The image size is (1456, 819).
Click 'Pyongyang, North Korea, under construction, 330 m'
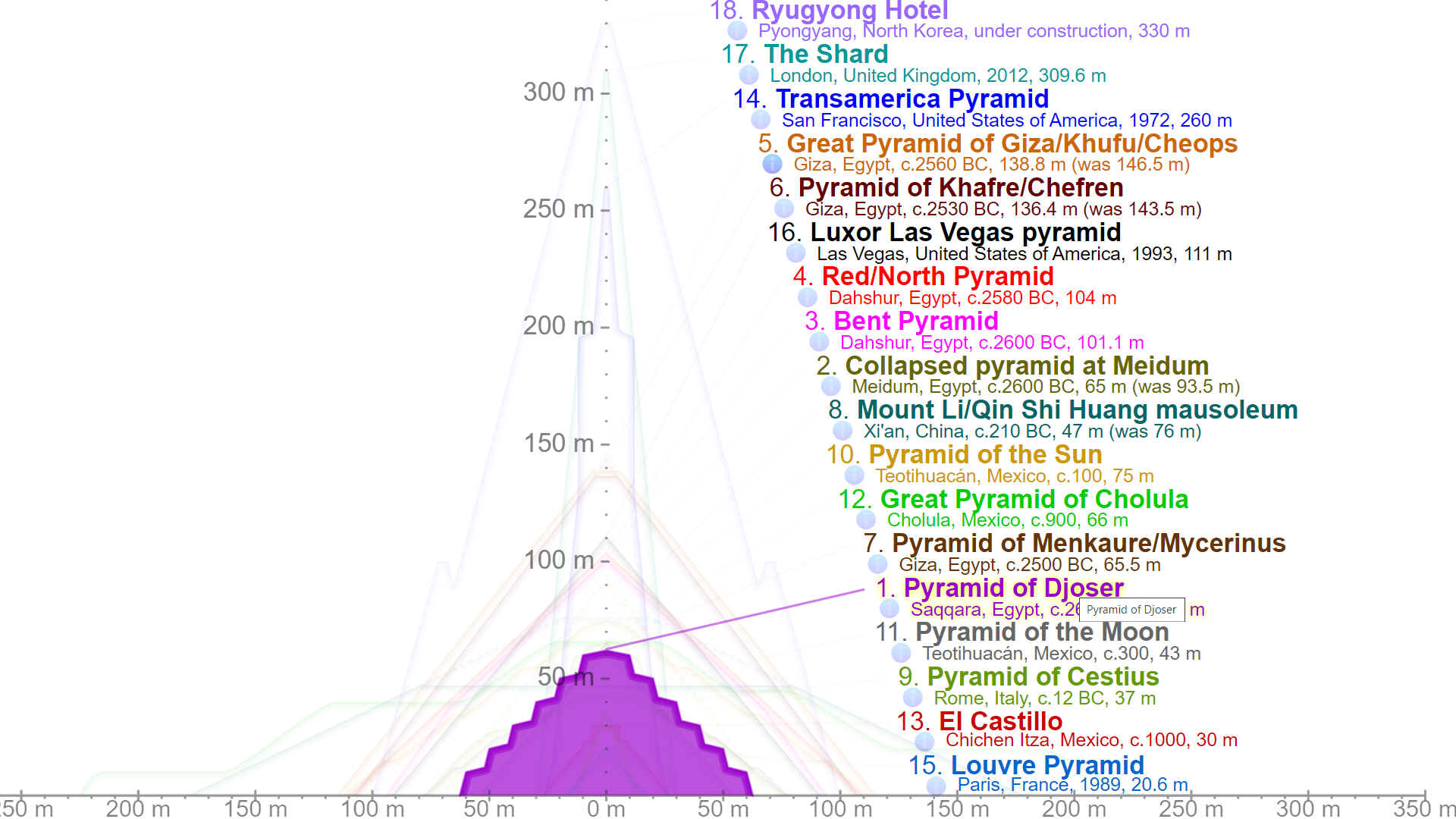(974, 31)
